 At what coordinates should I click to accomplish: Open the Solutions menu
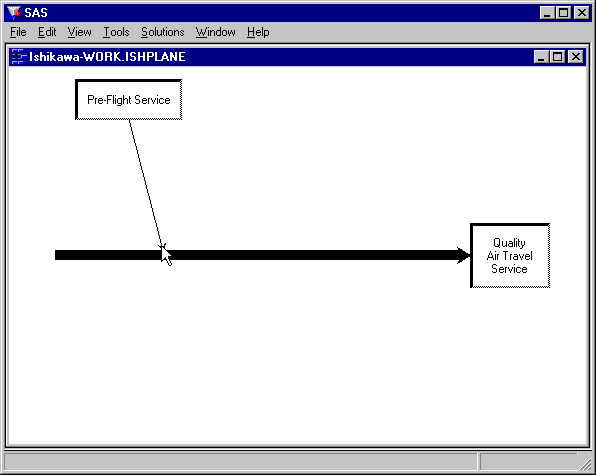pyautogui.click(x=162, y=32)
